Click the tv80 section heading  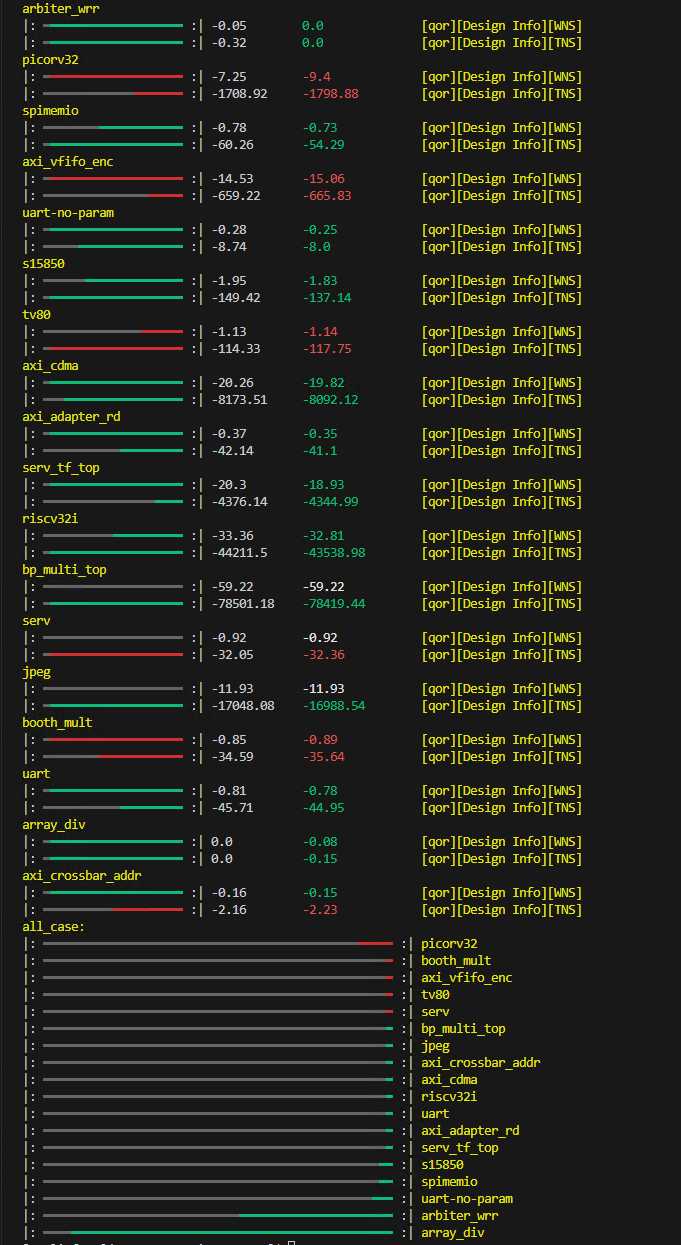point(36,315)
